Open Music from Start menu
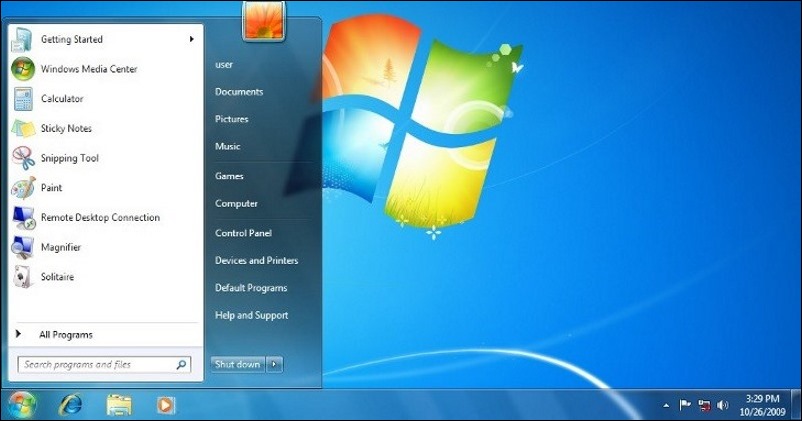This screenshot has width=802, height=421. (x=228, y=146)
